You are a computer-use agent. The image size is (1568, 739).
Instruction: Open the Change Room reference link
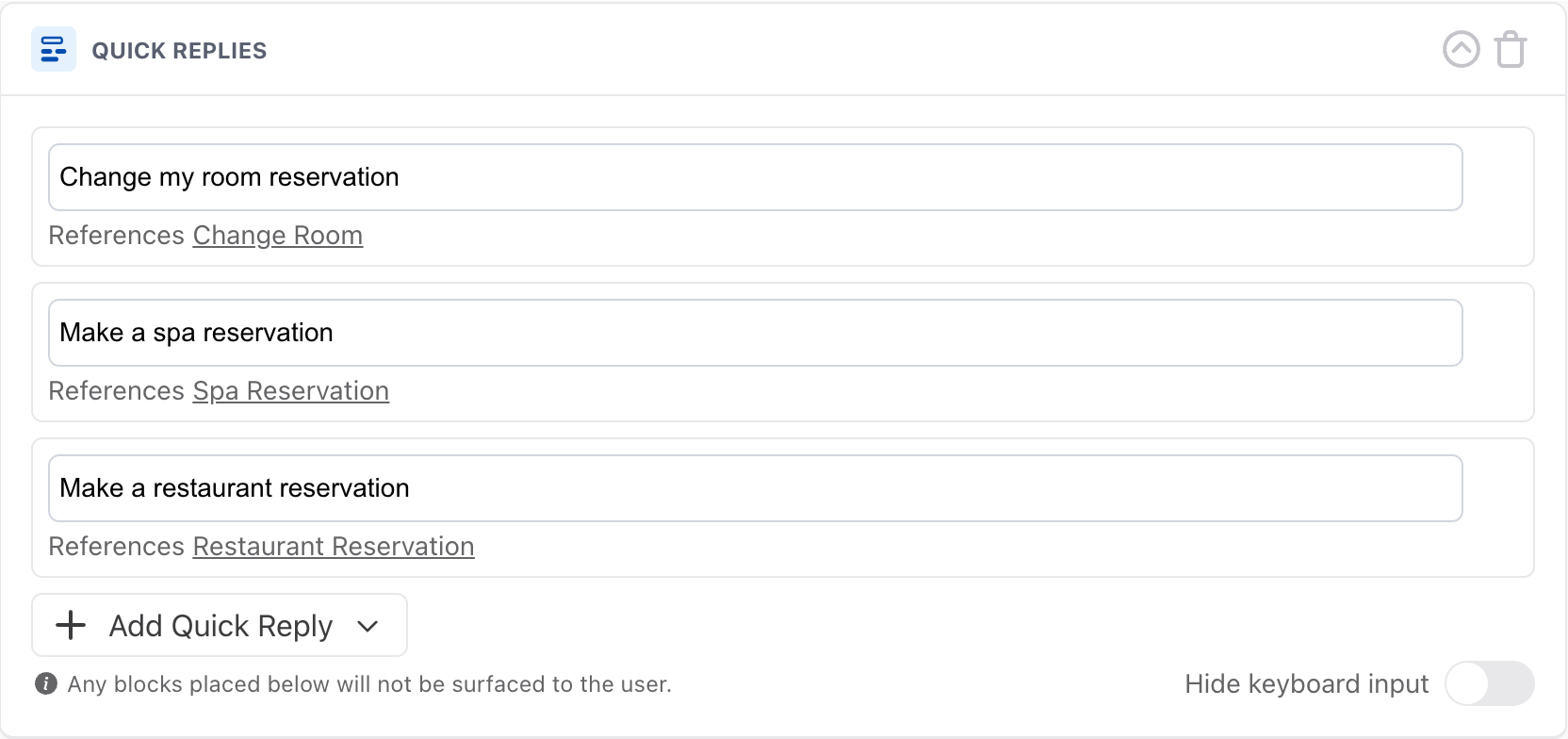coord(278,236)
